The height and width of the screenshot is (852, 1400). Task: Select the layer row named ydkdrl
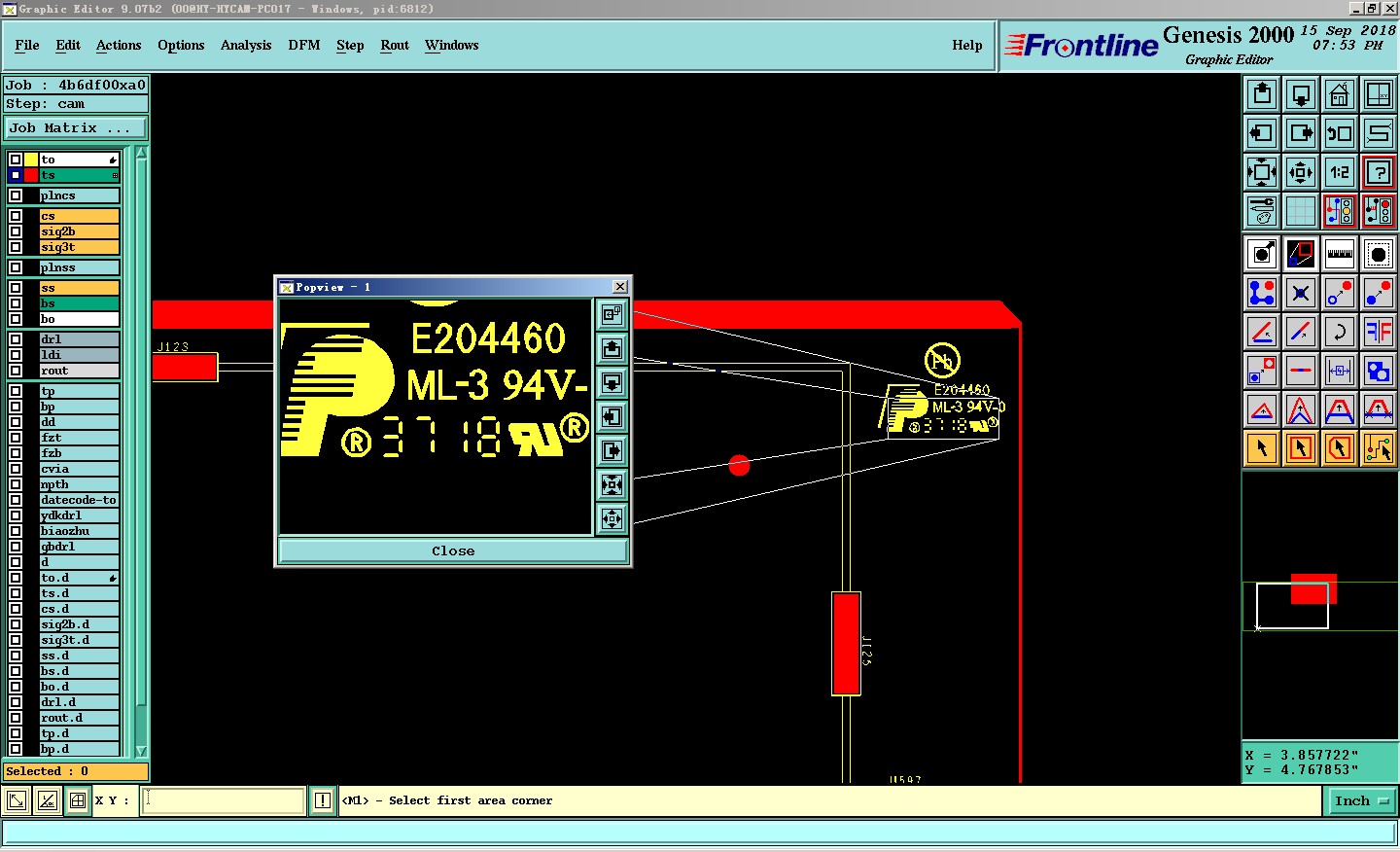tap(79, 515)
